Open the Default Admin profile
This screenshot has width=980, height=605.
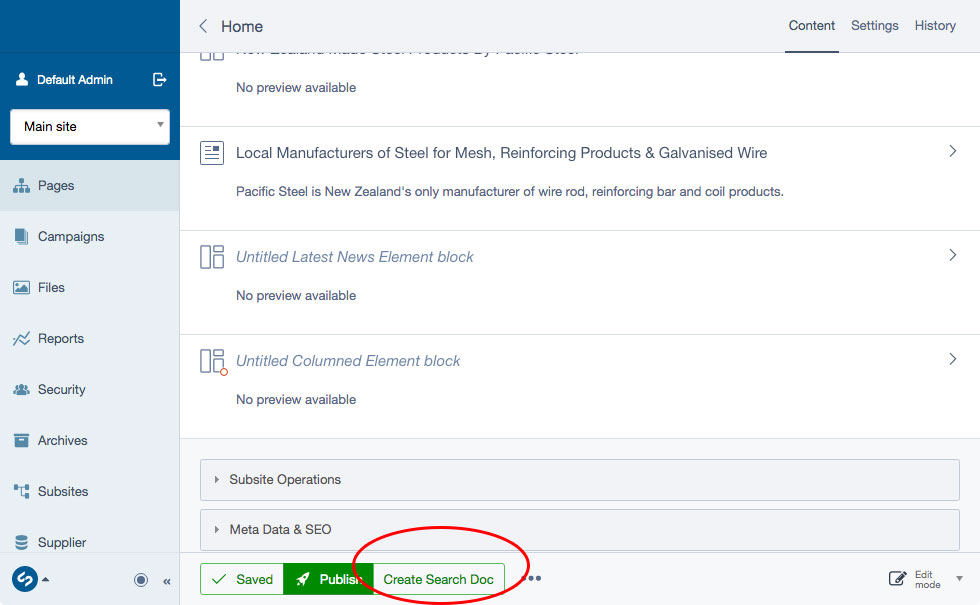65,79
